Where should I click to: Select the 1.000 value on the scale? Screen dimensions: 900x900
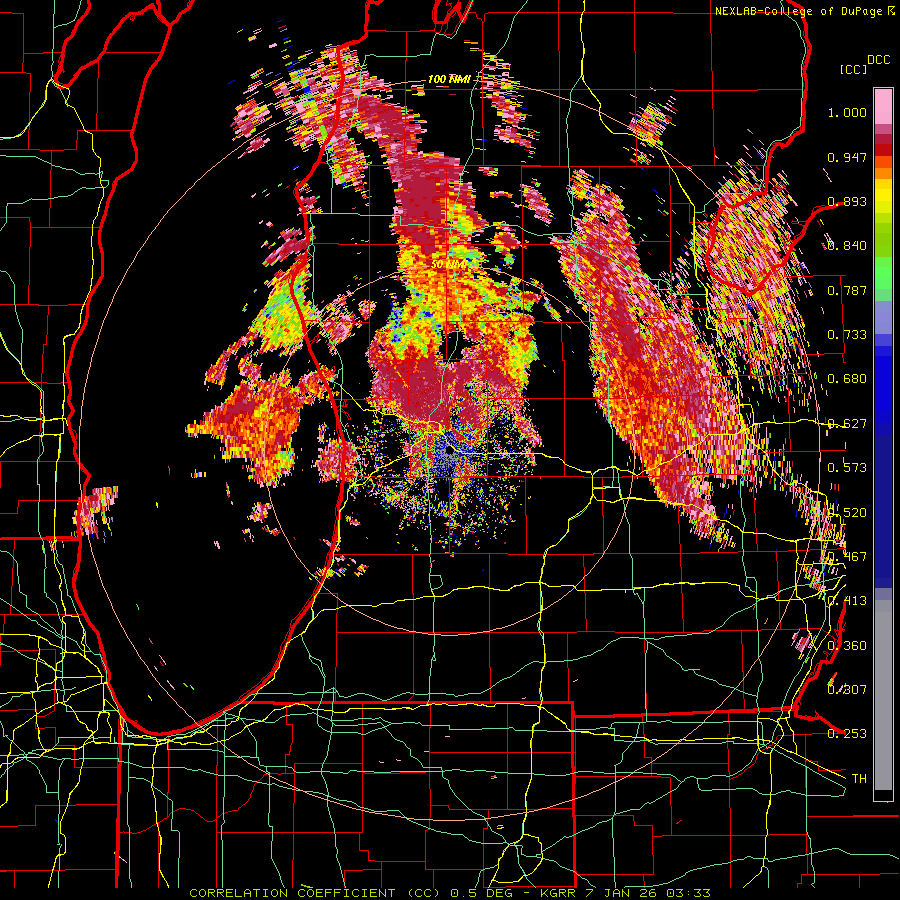coord(847,112)
